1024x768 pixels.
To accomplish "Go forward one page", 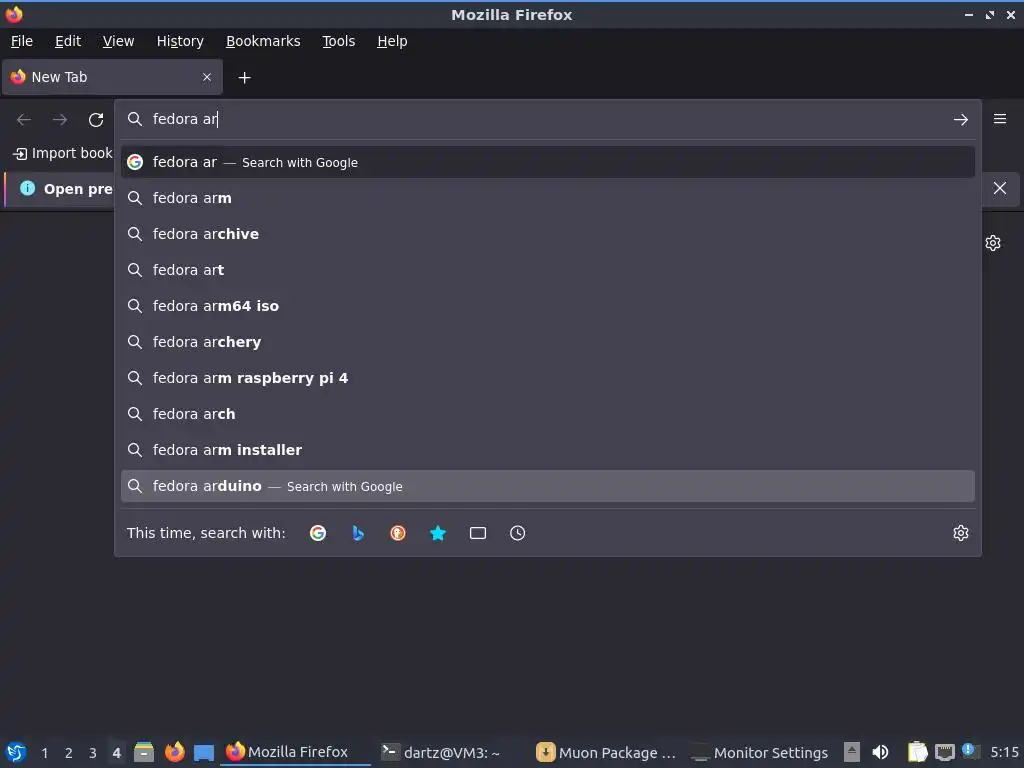I will point(60,120).
